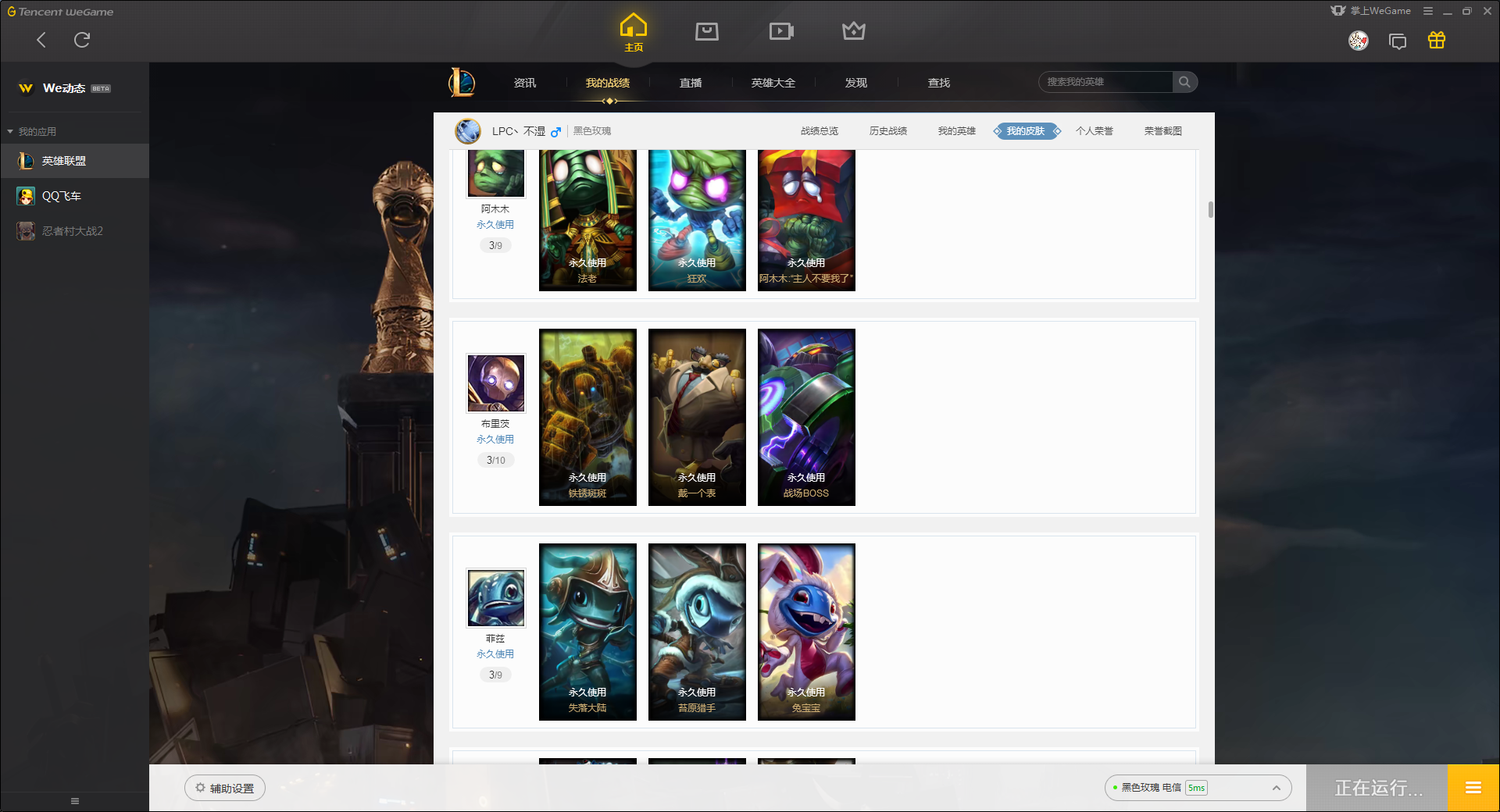The image size is (1500, 812).
Task: Click 永久使用 link under 菲兹 name
Action: (495, 654)
